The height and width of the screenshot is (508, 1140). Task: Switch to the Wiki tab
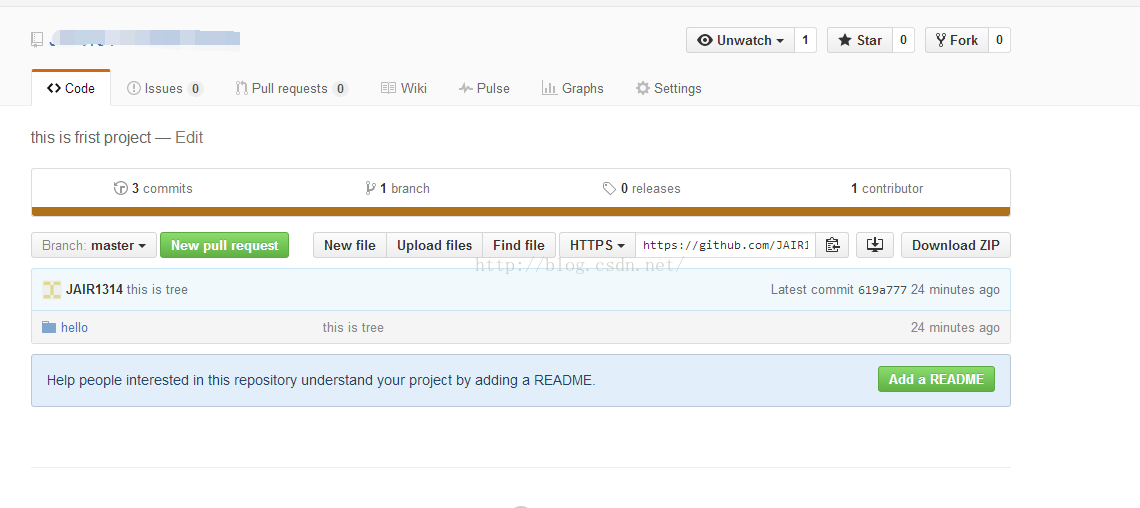[x=404, y=88]
